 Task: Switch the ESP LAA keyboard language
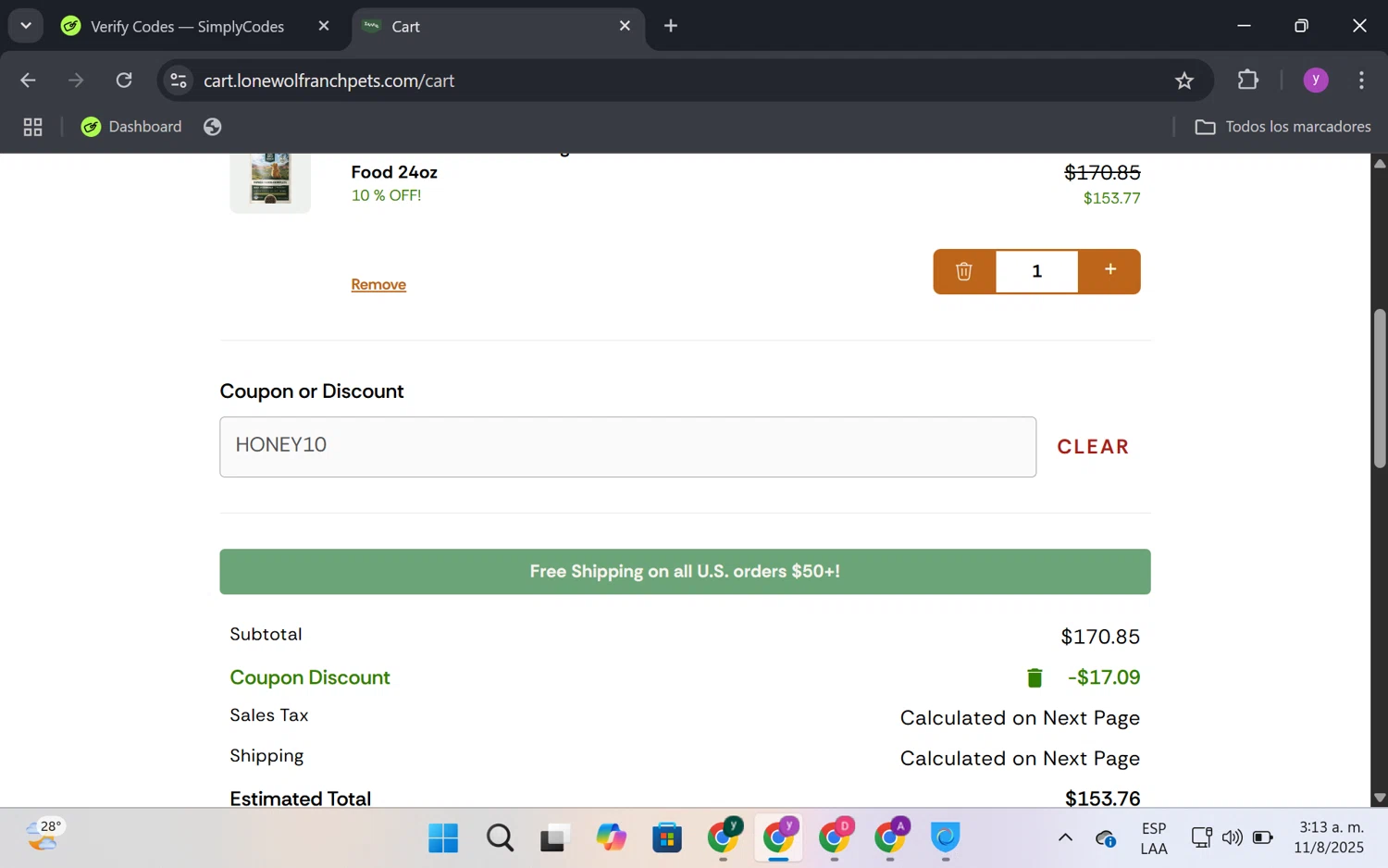pos(1154,837)
